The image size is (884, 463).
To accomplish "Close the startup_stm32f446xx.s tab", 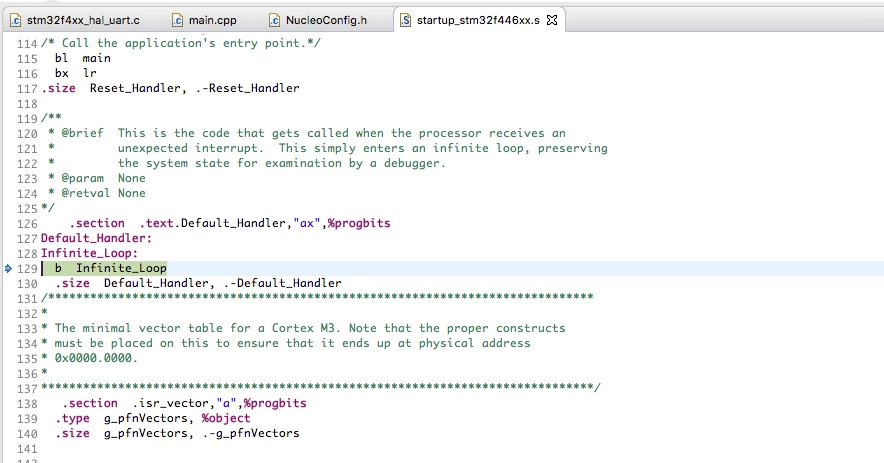I will 552,20.
